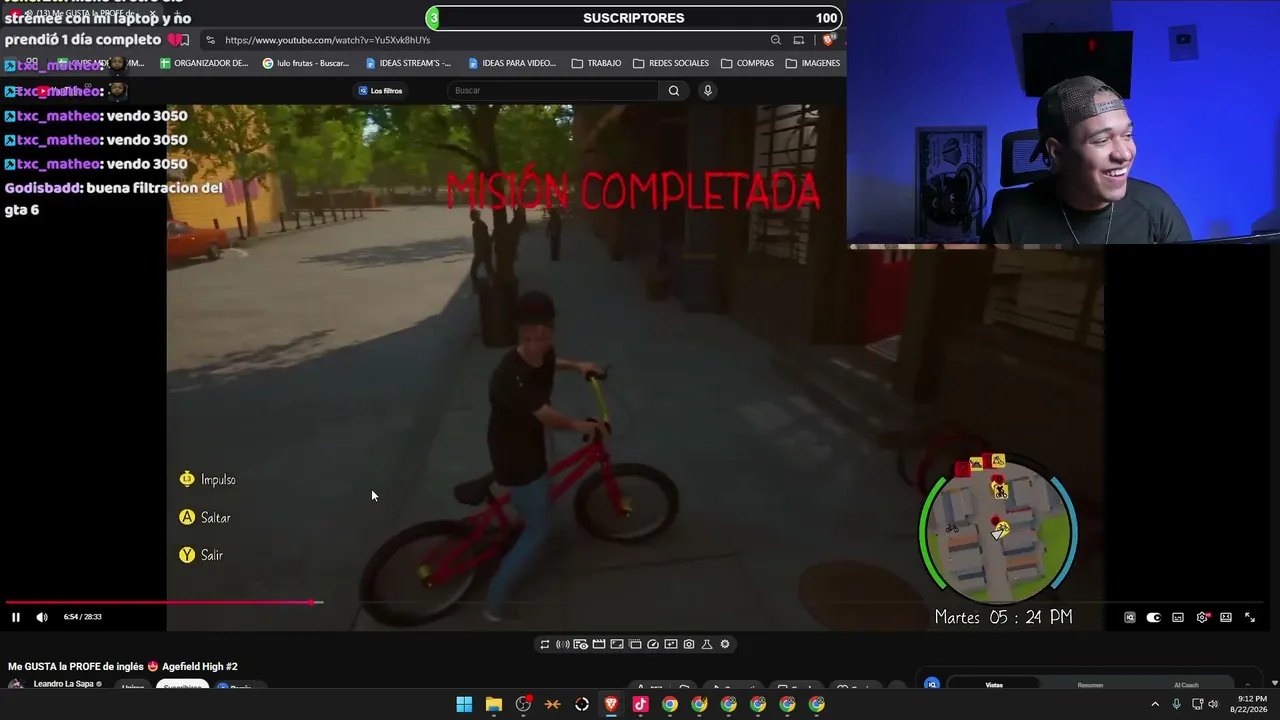
Task: Open the Brave browser taskbar icon
Action: [611, 704]
